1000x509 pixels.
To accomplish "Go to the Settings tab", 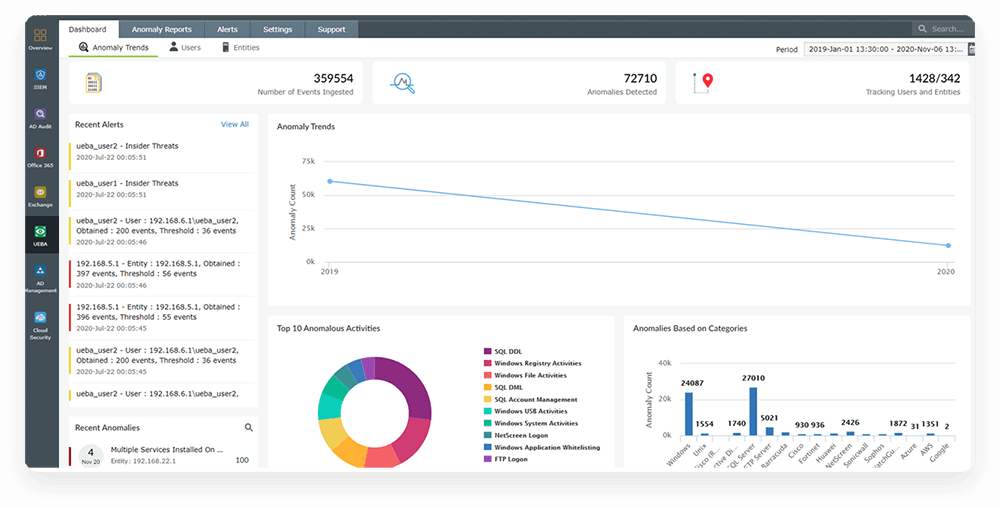I will coord(277,30).
